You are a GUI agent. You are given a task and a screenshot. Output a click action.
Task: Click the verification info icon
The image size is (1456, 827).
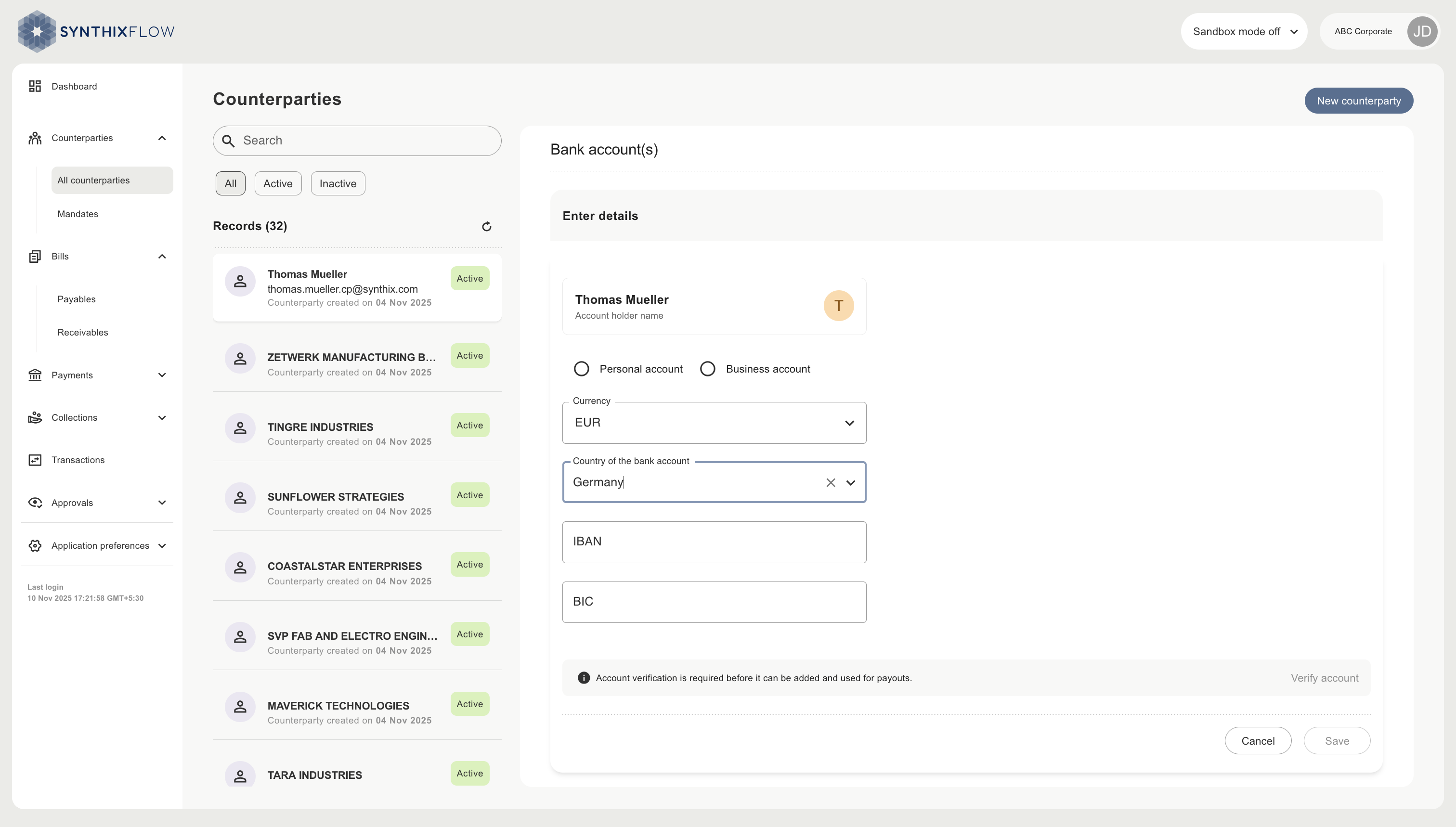tap(584, 678)
